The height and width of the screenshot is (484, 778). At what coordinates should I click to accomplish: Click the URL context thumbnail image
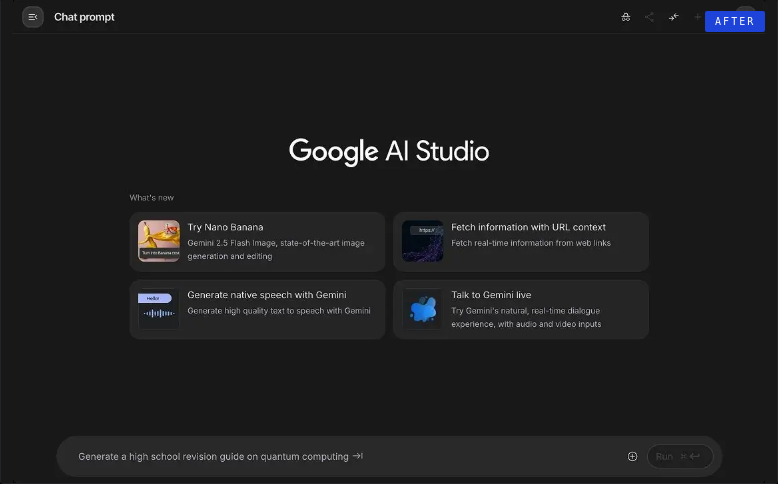(423, 241)
